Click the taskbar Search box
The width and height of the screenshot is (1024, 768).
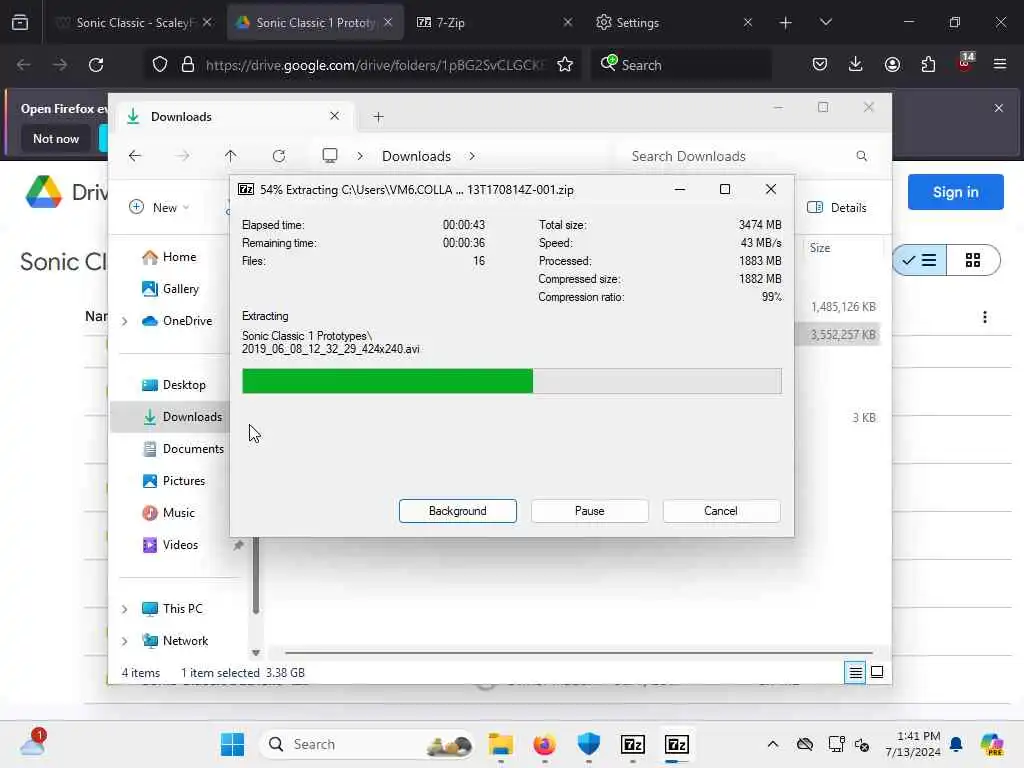point(367,744)
